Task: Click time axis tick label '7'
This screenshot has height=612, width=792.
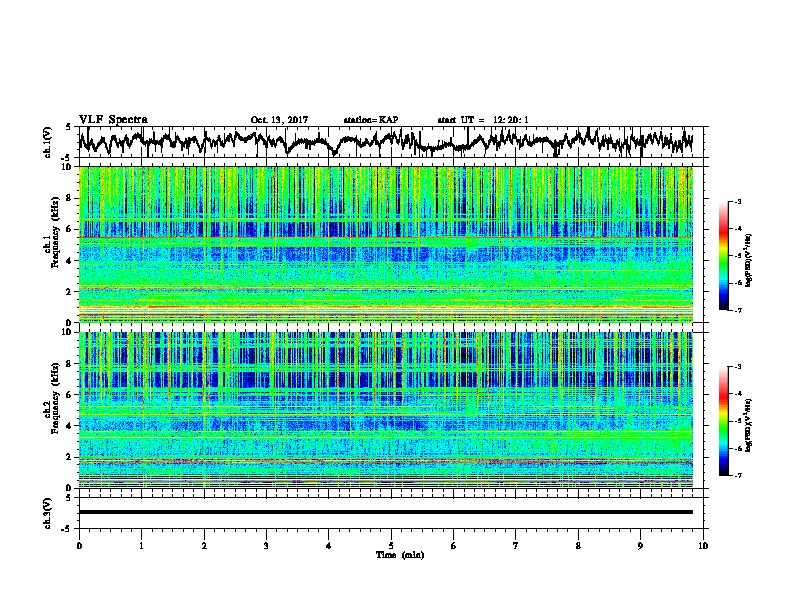Action: click(x=516, y=546)
